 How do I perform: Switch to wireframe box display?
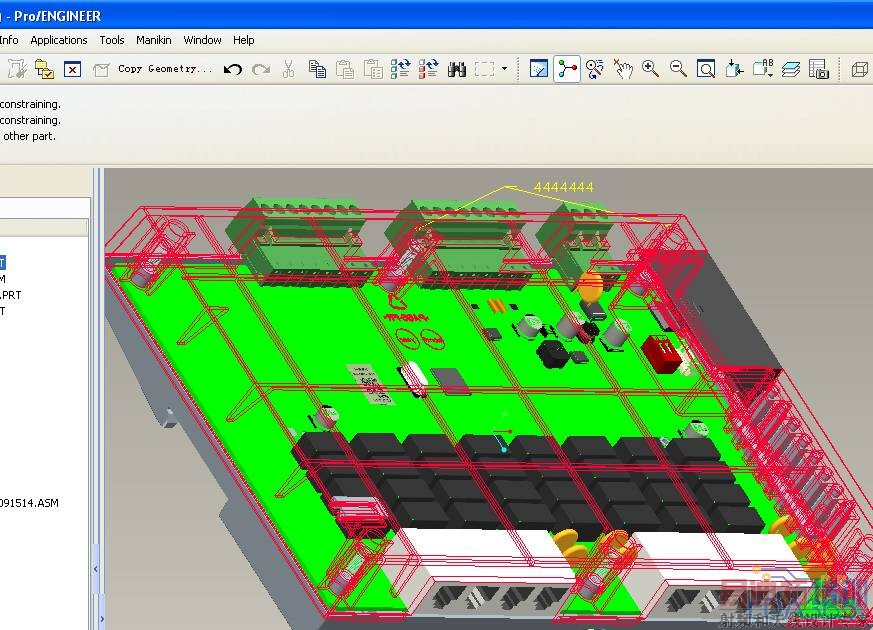(x=860, y=70)
